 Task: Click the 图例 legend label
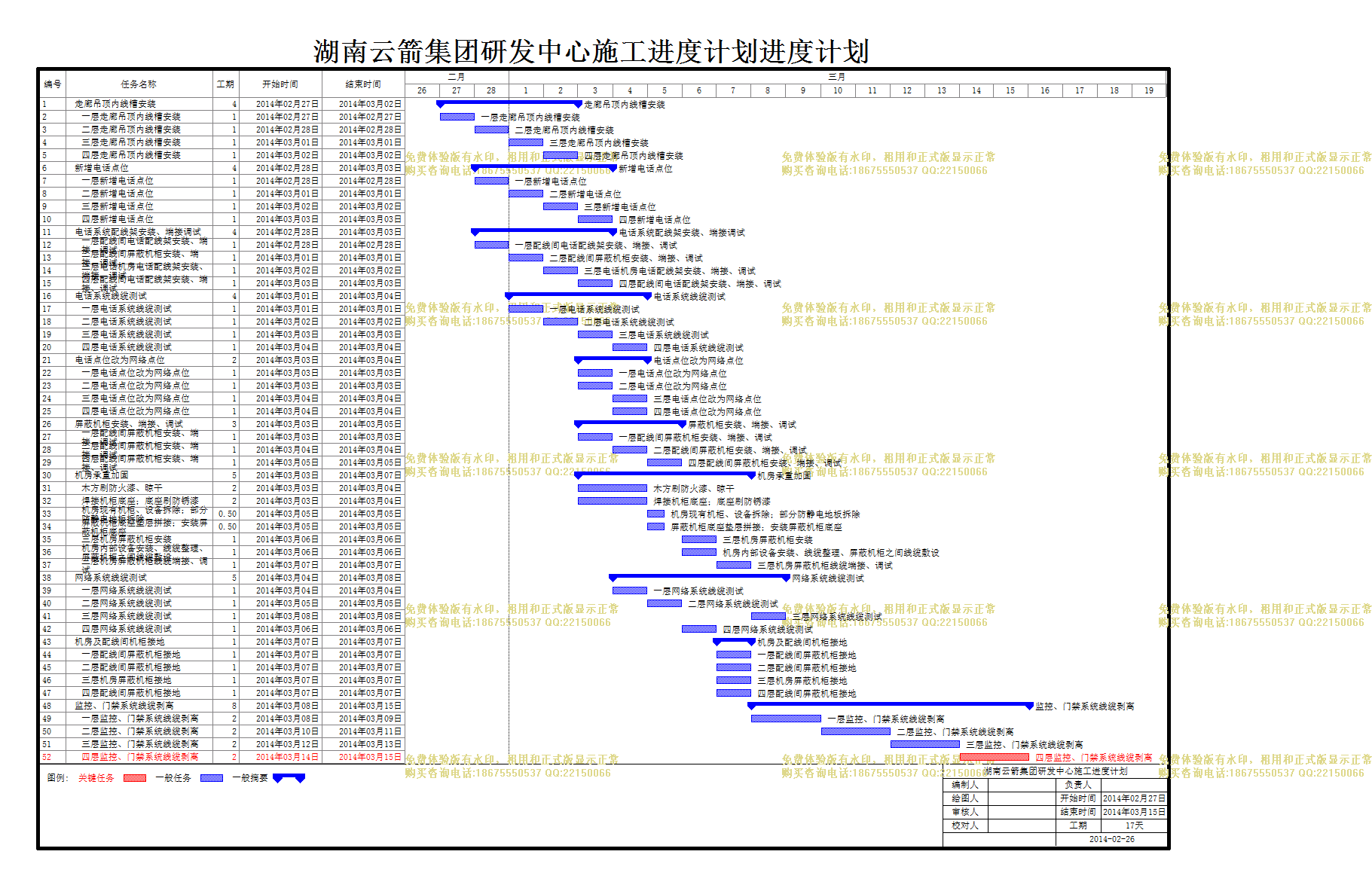click(x=57, y=778)
